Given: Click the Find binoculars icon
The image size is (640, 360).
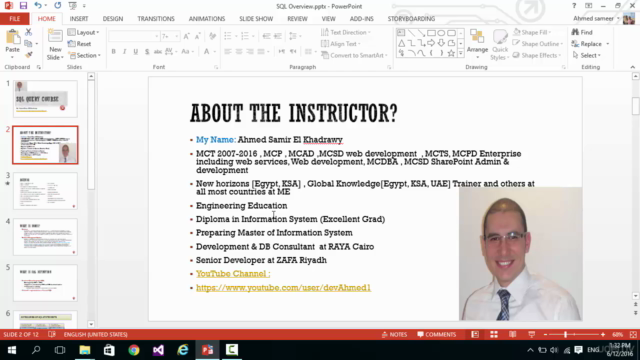Looking at the screenshot, I should click(575, 32).
